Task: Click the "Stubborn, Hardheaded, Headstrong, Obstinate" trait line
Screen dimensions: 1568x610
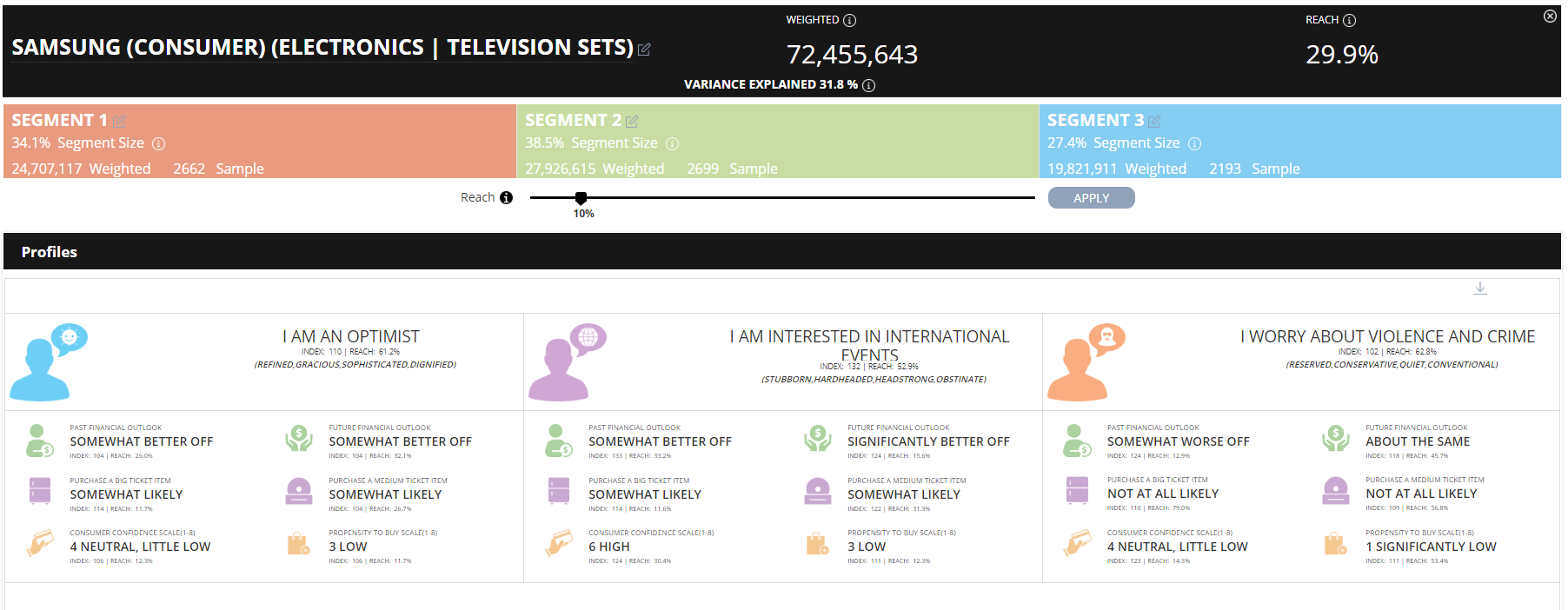Action: point(874,380)
